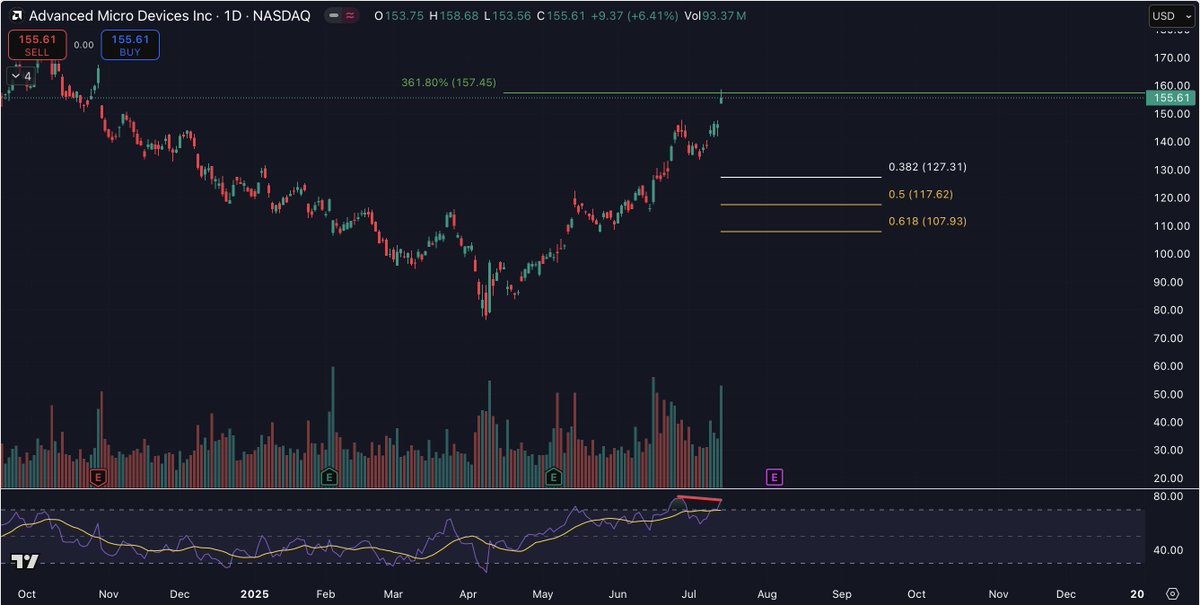Click the Jun label on the time axis
Image resolution: width=1200 pixels, height=605 pixels.
tap(618, 593)
